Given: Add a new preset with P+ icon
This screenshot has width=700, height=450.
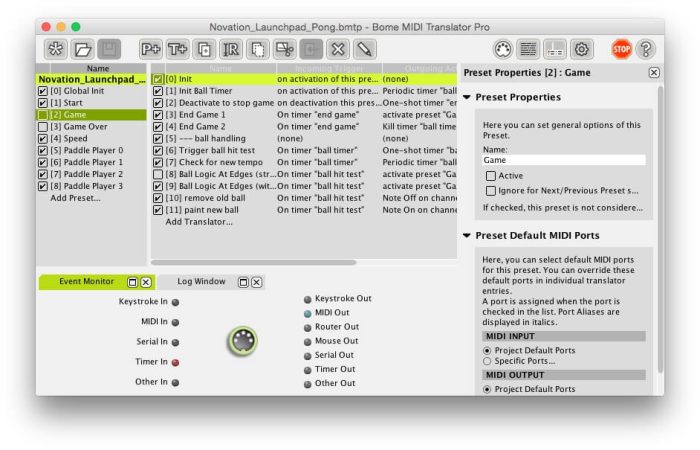Looking at the screenshot, I should tap(150, 49).
